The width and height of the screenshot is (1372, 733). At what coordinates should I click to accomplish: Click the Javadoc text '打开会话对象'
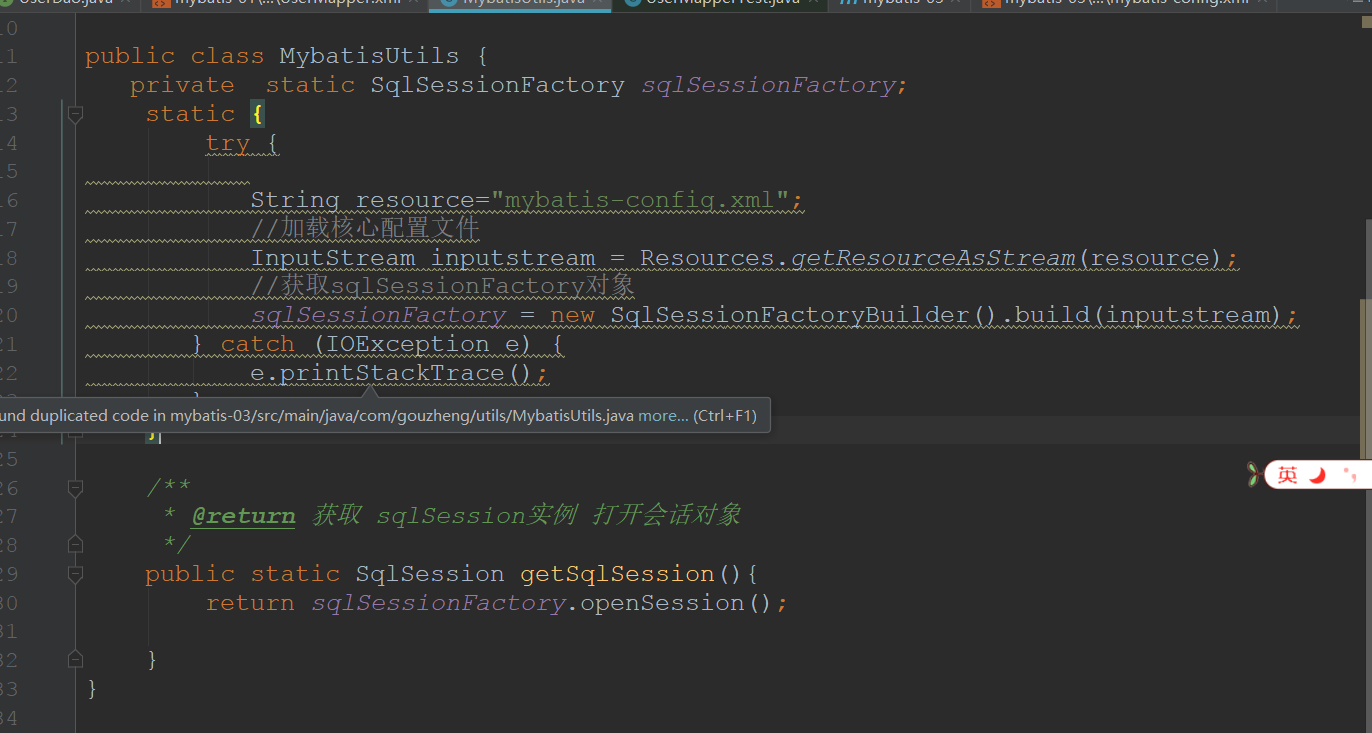pyautogui.click(x=666, y=516)
